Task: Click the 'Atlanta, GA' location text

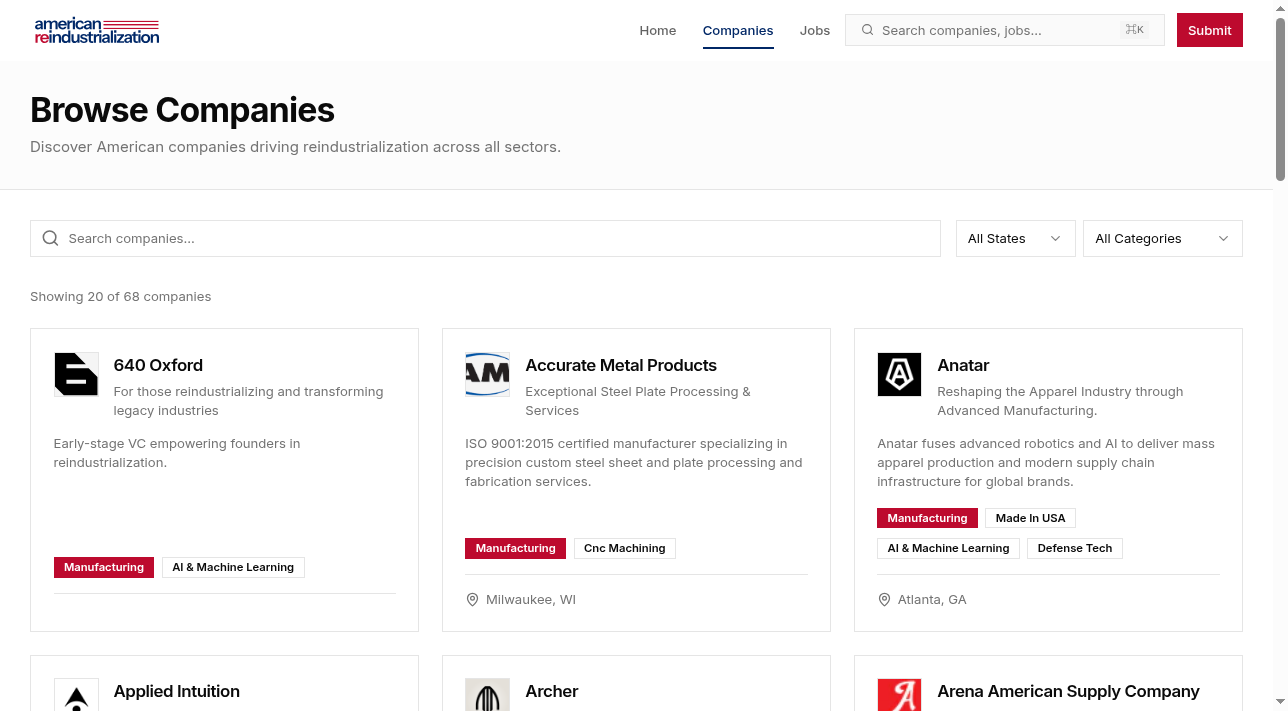Action: 932,599
